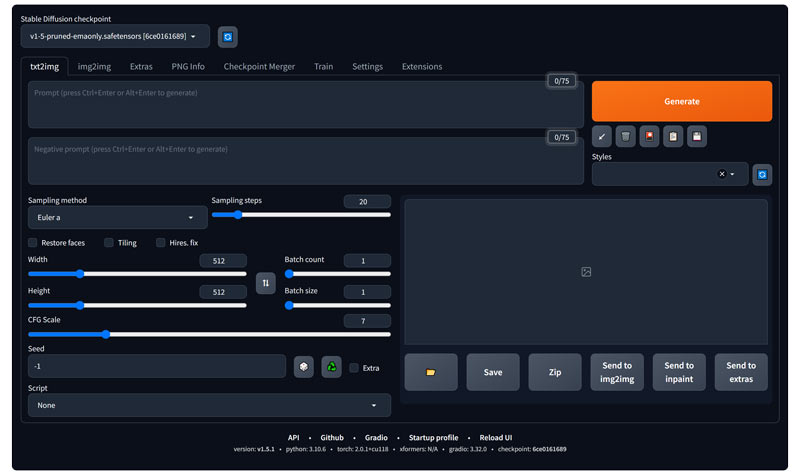Switch to the Extensions tab
Image resolution: width=800 pixels, height=475 pixels.
click(x=422, y=66)
